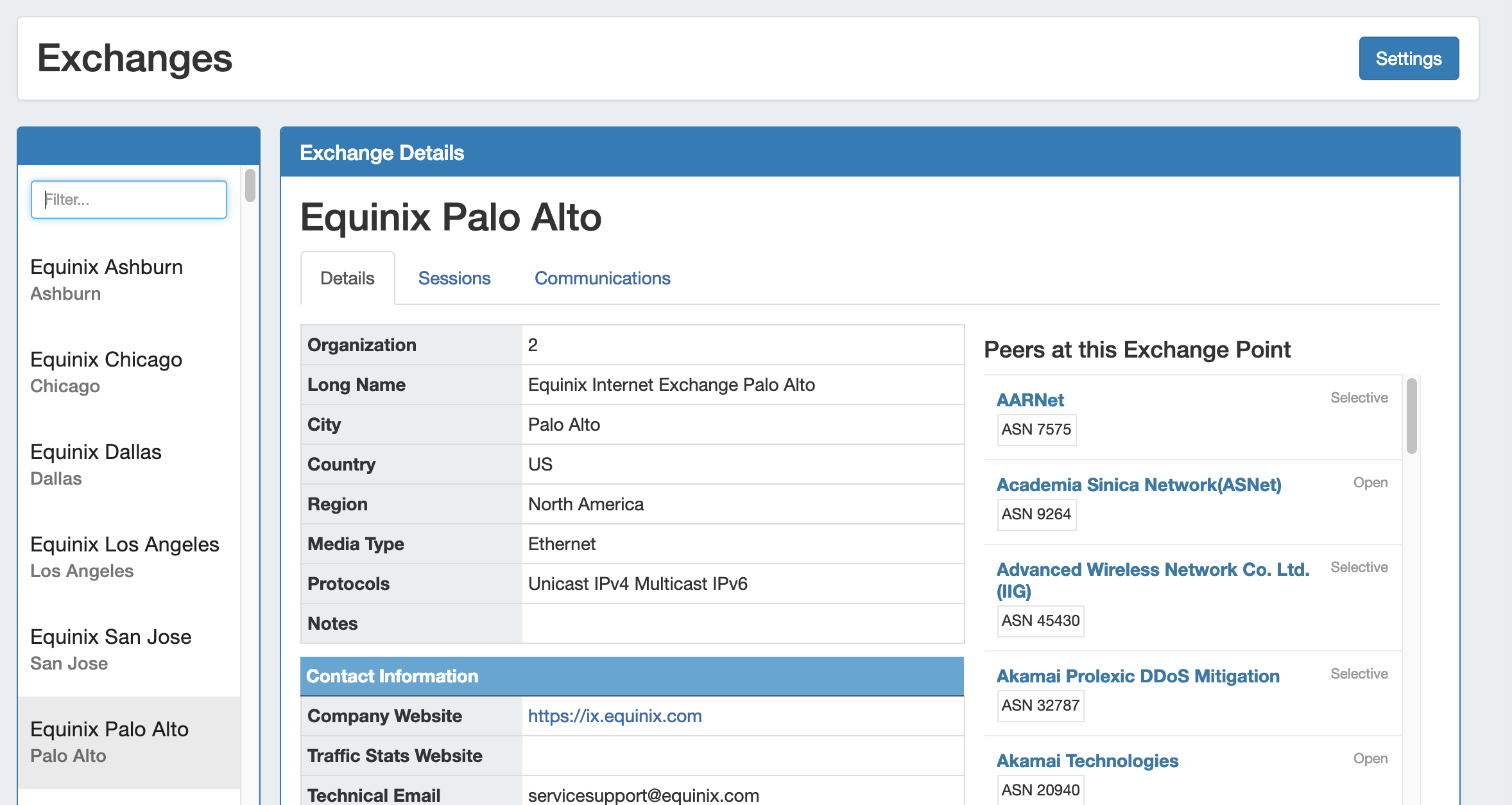Click the exchange list scrollbar thumb
This screenshot has width=1512, height=805.
(250, 186)
